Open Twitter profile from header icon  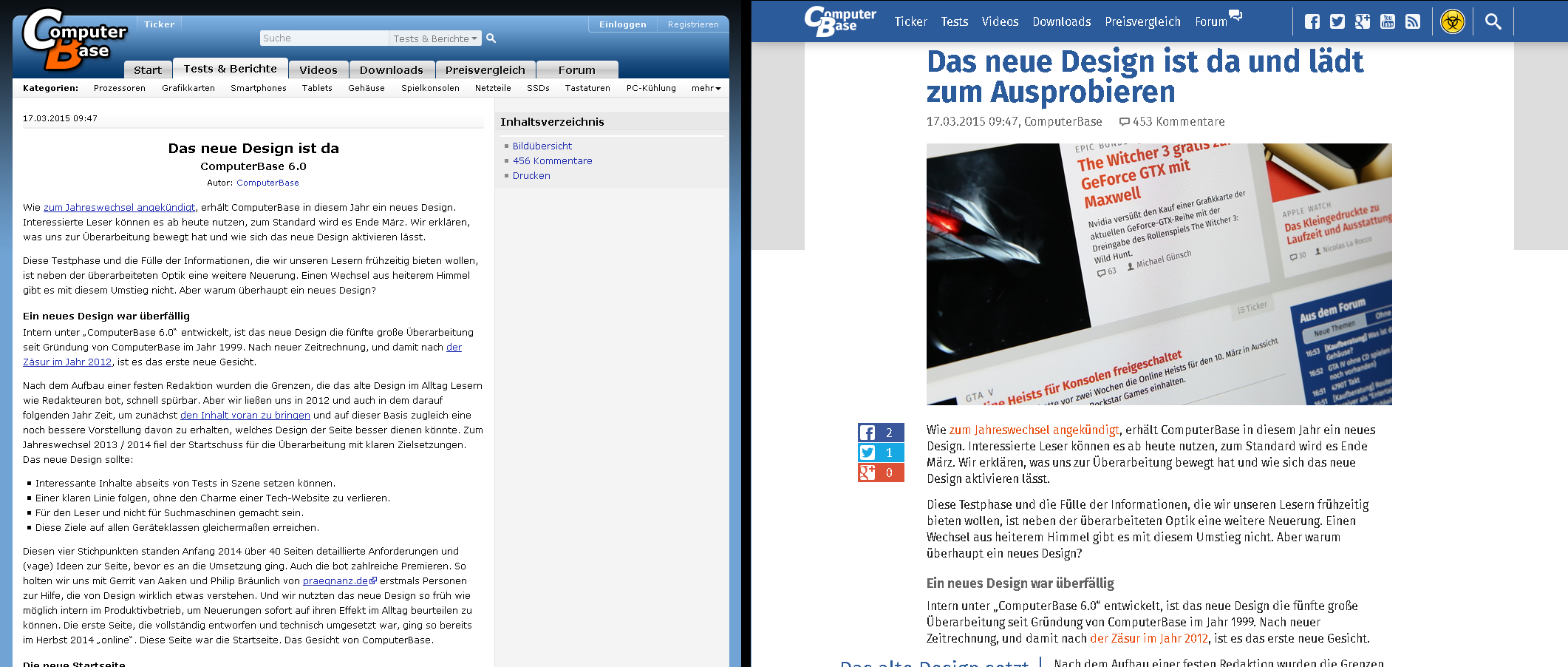coord(1337,21)
